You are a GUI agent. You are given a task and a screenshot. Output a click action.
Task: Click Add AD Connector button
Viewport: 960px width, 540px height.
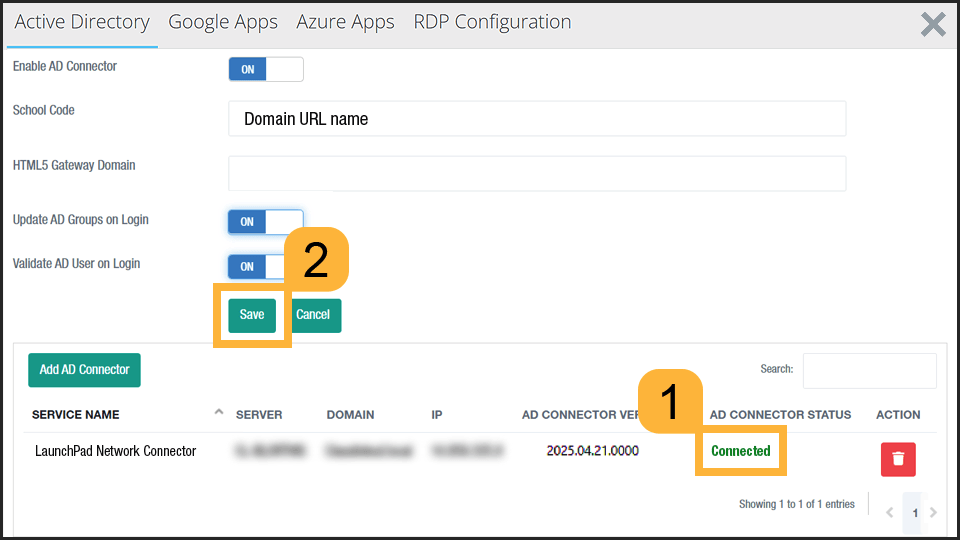(x=84, y=370)
